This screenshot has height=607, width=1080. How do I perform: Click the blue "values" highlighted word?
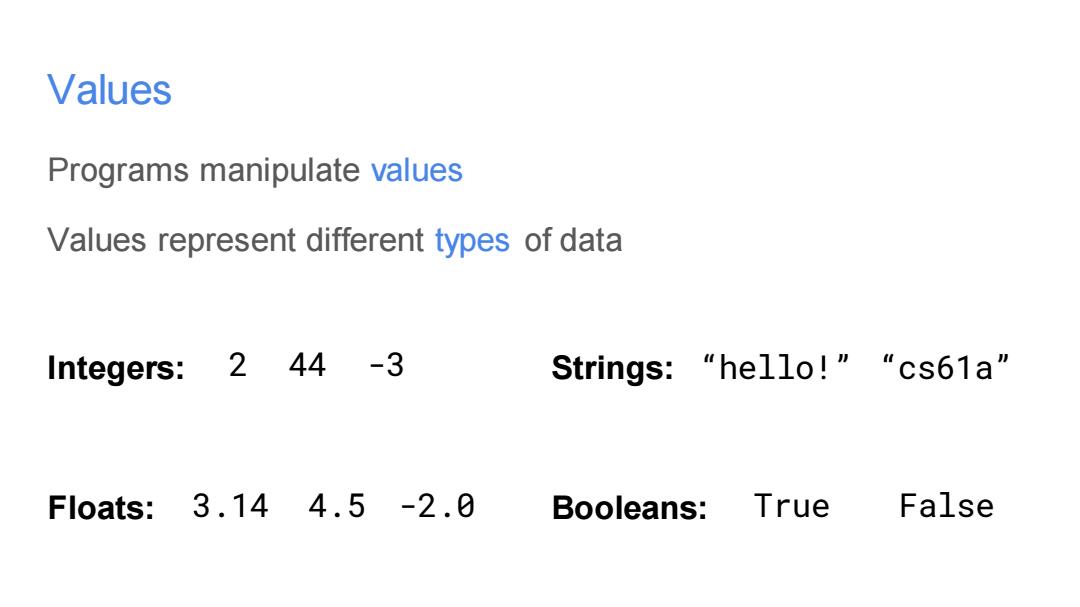(417, 170)
